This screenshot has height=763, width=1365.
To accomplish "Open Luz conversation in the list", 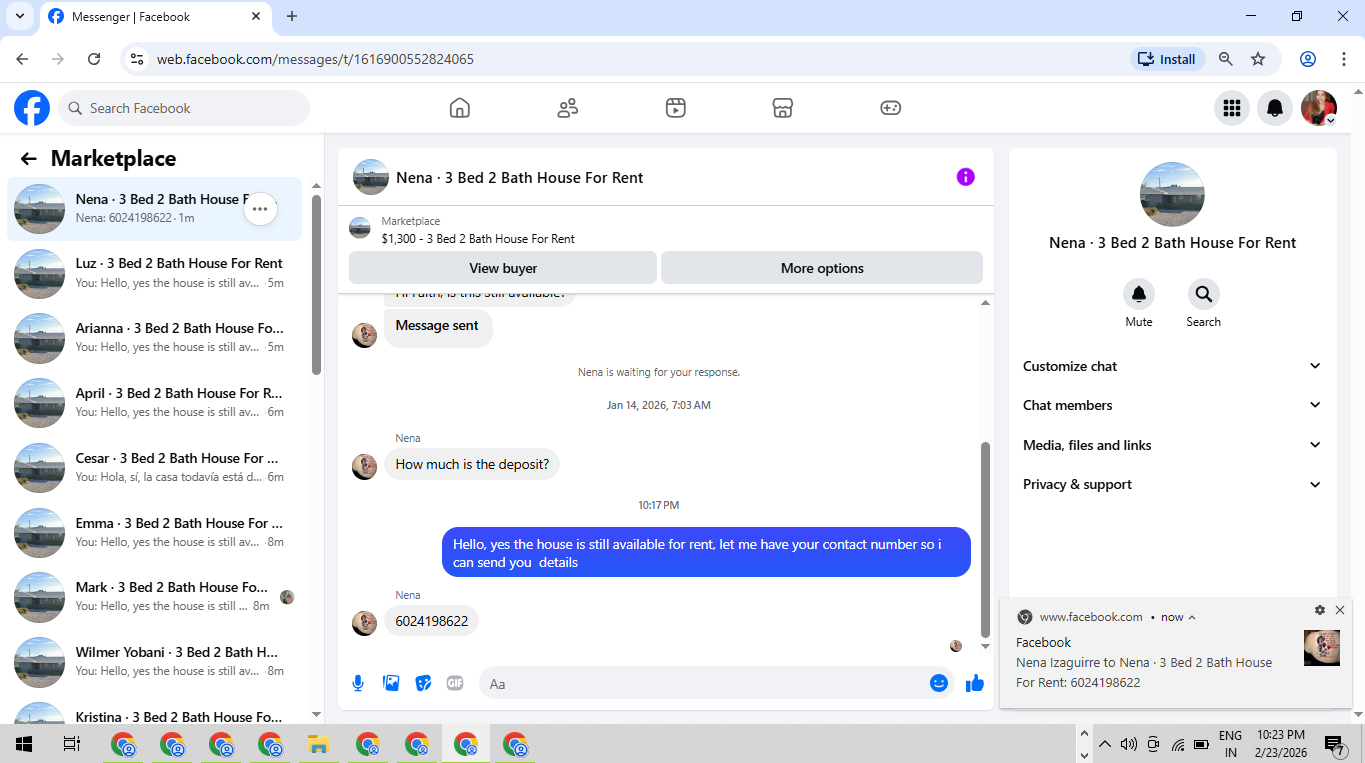I will (155, 273).
